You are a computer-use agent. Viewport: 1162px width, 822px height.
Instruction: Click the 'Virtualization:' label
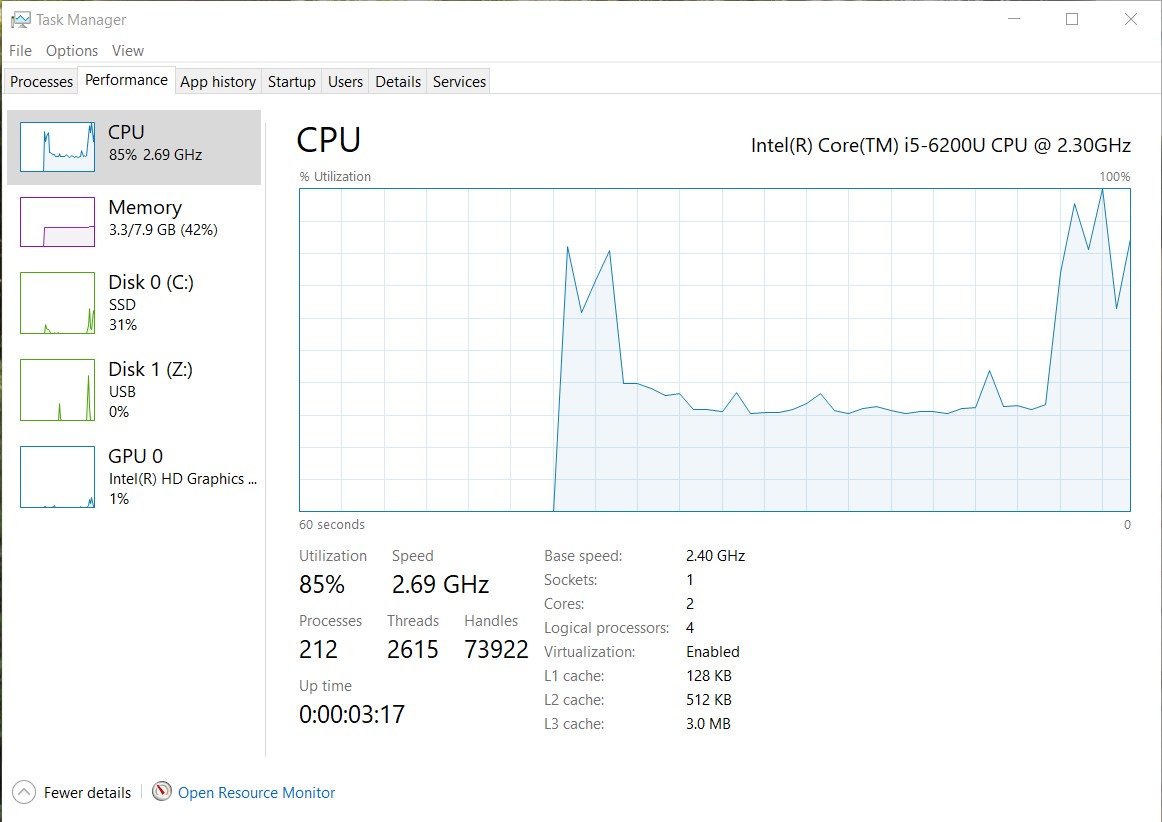(x=589, y=652)
